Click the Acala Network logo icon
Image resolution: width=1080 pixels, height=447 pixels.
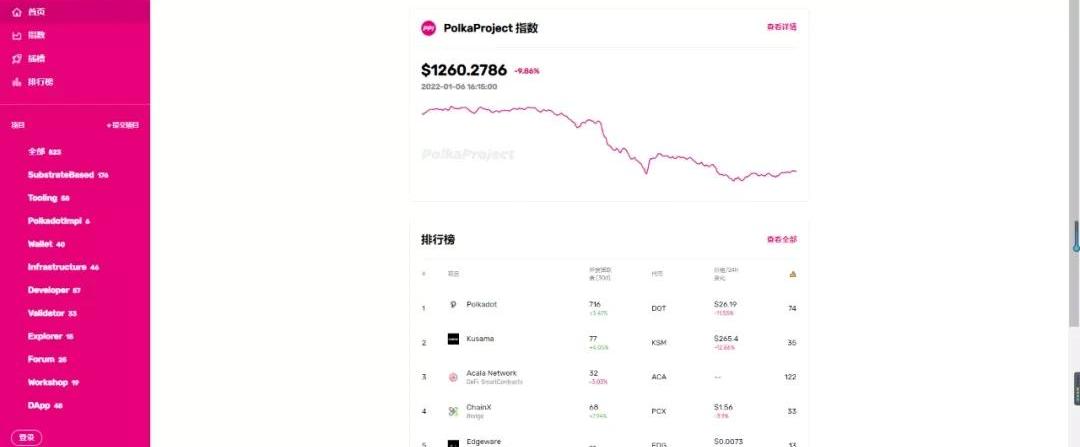click(453, 377)
